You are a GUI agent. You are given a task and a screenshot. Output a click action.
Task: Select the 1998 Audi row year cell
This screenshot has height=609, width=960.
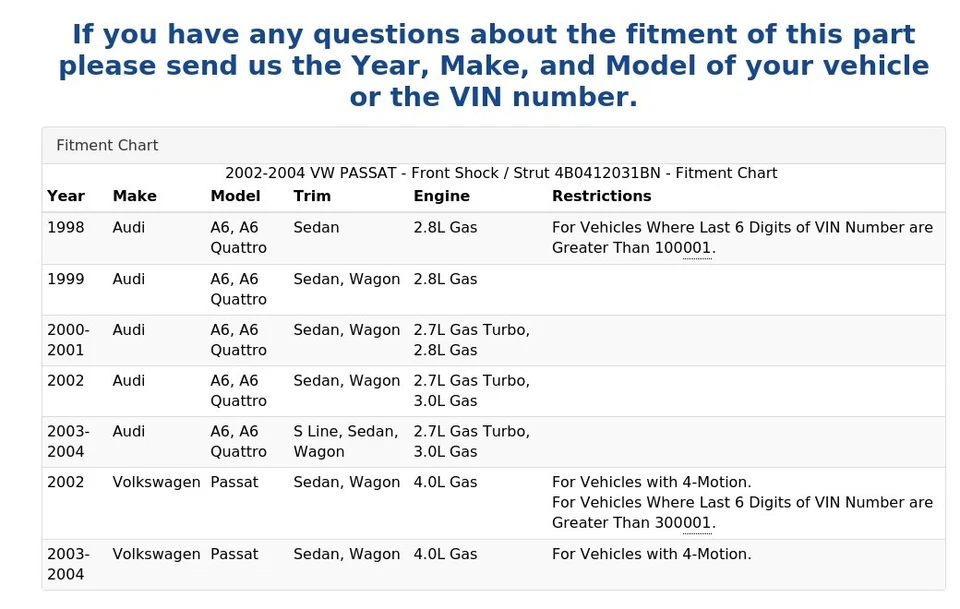(66, 228)
